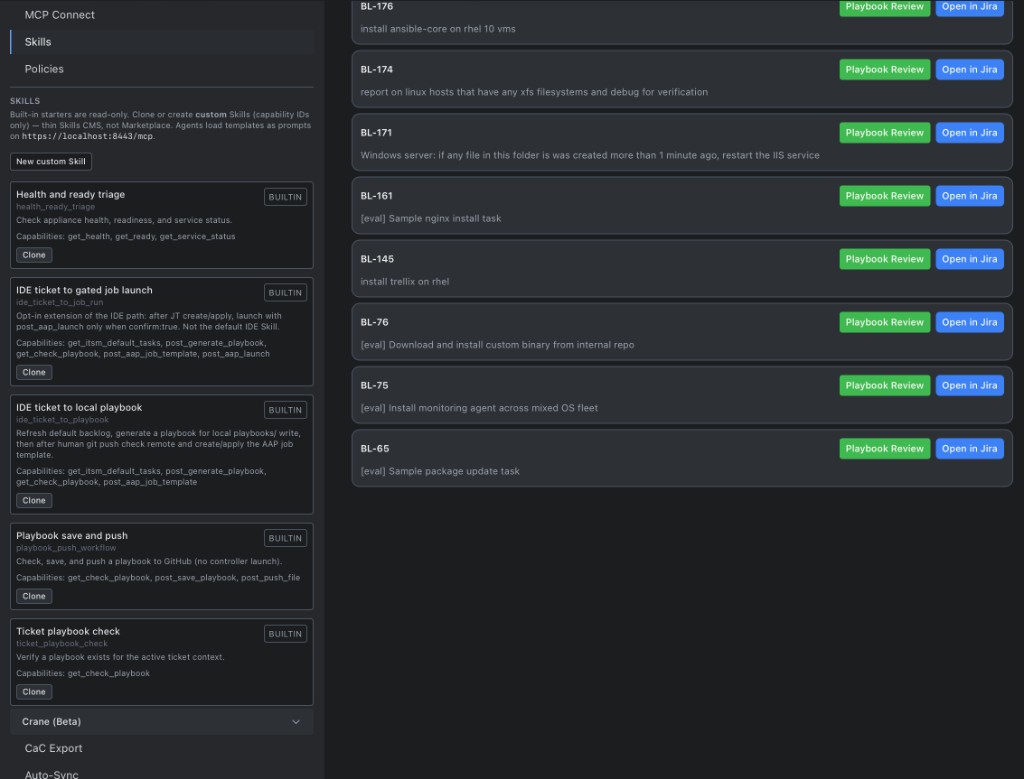Image resolution: width=1024 pixels, height=779 pixels.
Task: Open BL-161 in Jira
Action: coord(970,196)
